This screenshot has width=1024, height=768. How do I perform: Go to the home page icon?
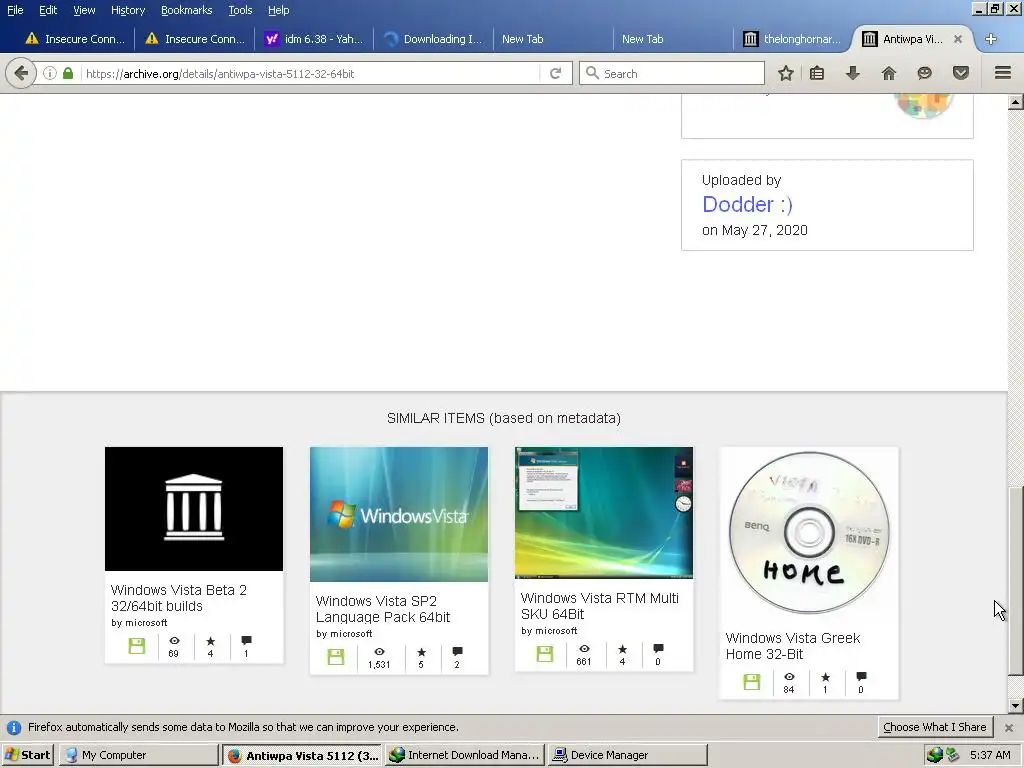pos(888,73)
